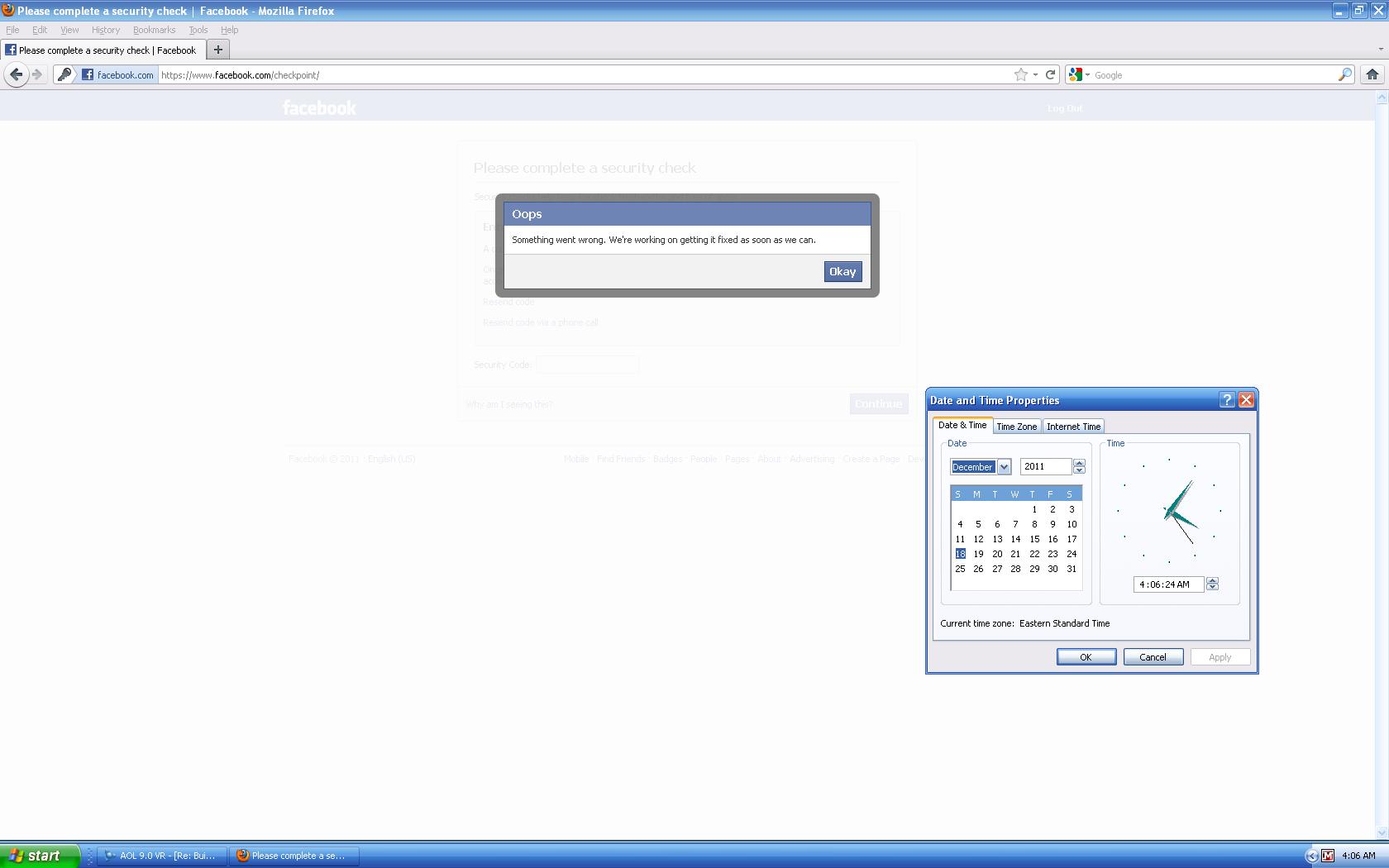
Task: Decrease the year with down spinner
Action: [1079, 470]
